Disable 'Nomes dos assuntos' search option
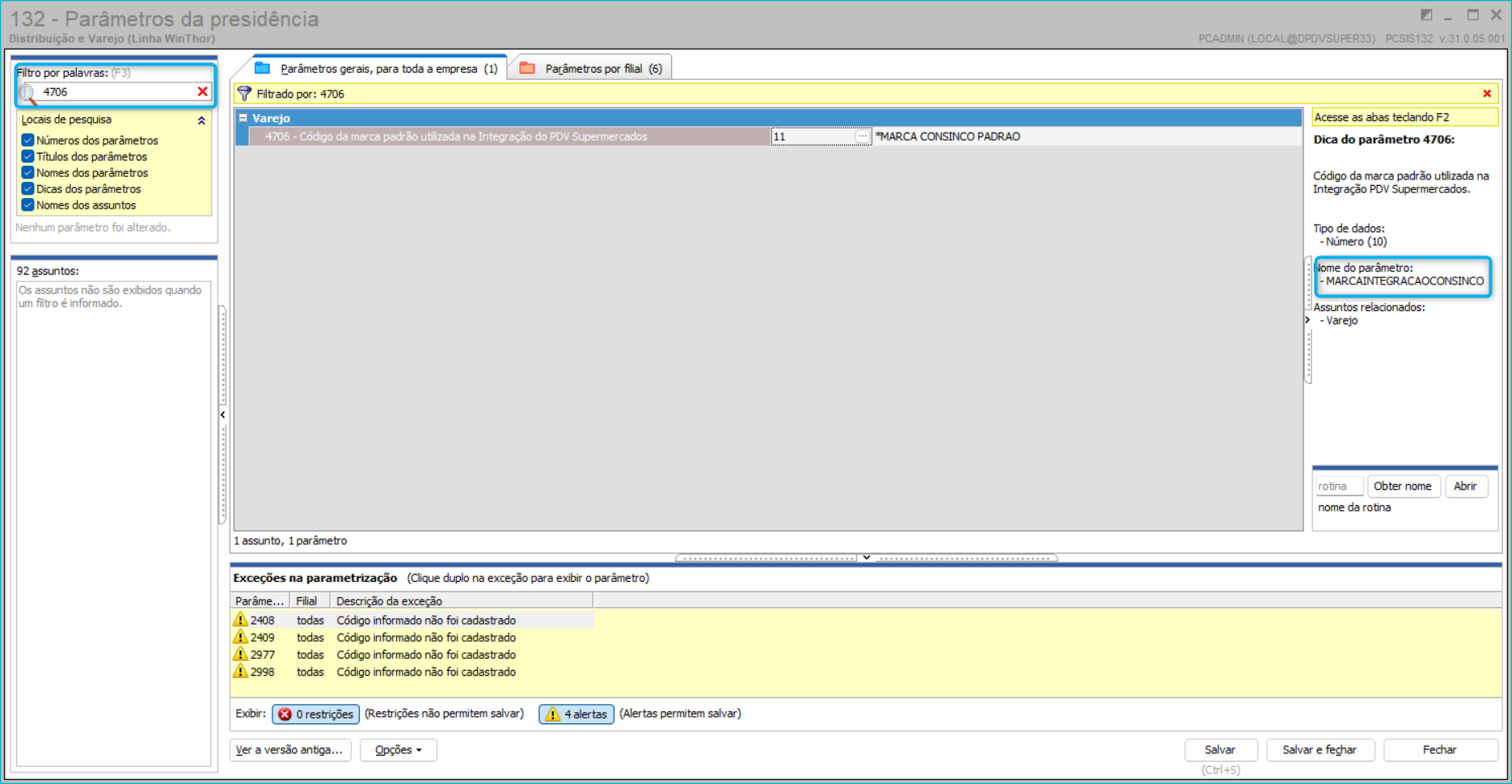This screenshot has width=1512, height=784. [27, 205]
